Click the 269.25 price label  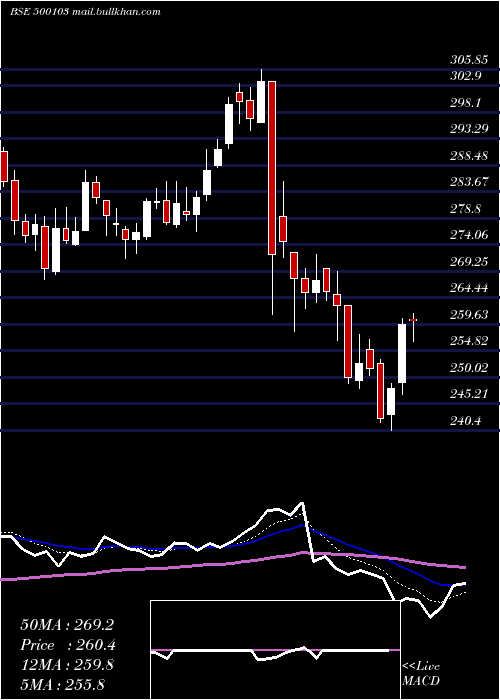469,262
